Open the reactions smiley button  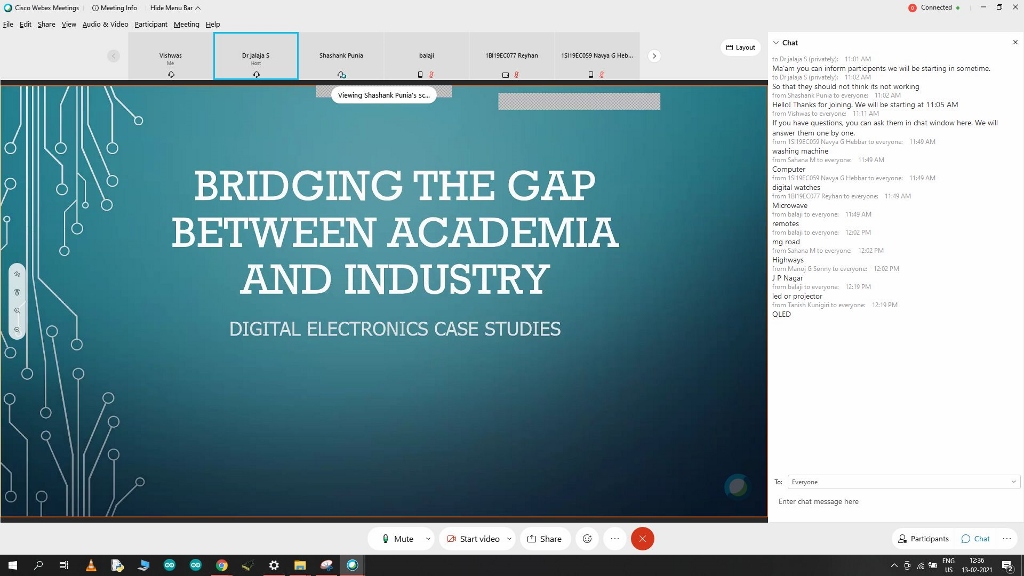coord(587,539)
